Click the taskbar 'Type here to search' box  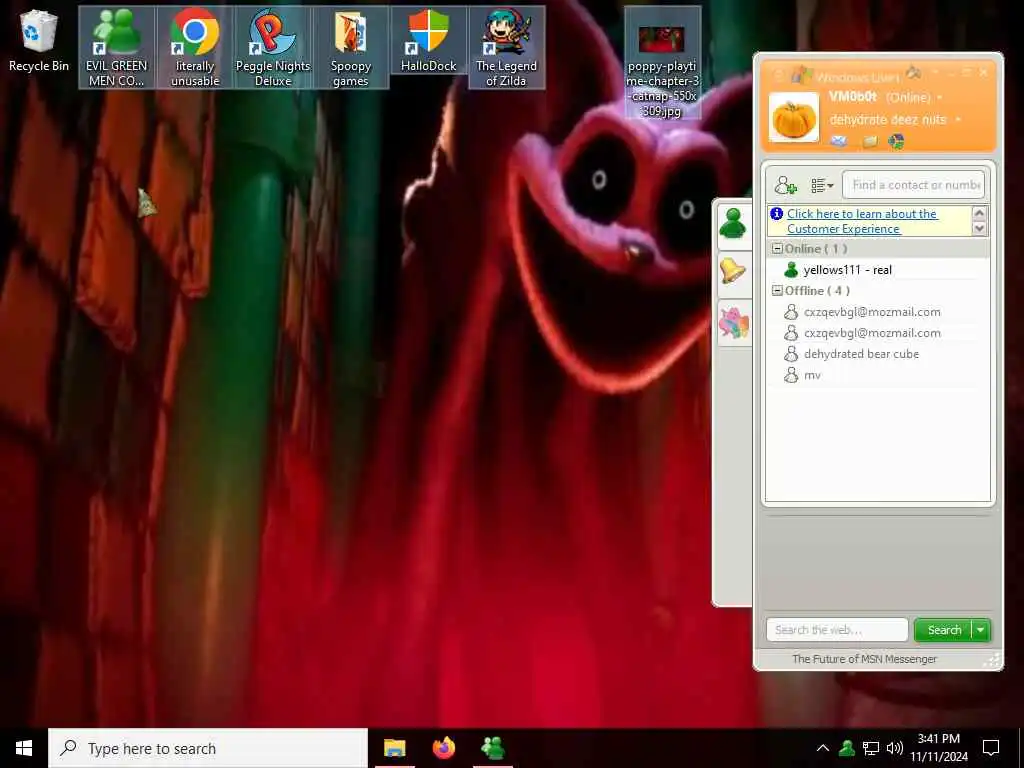pyautogui.click(x=208, y=748)
